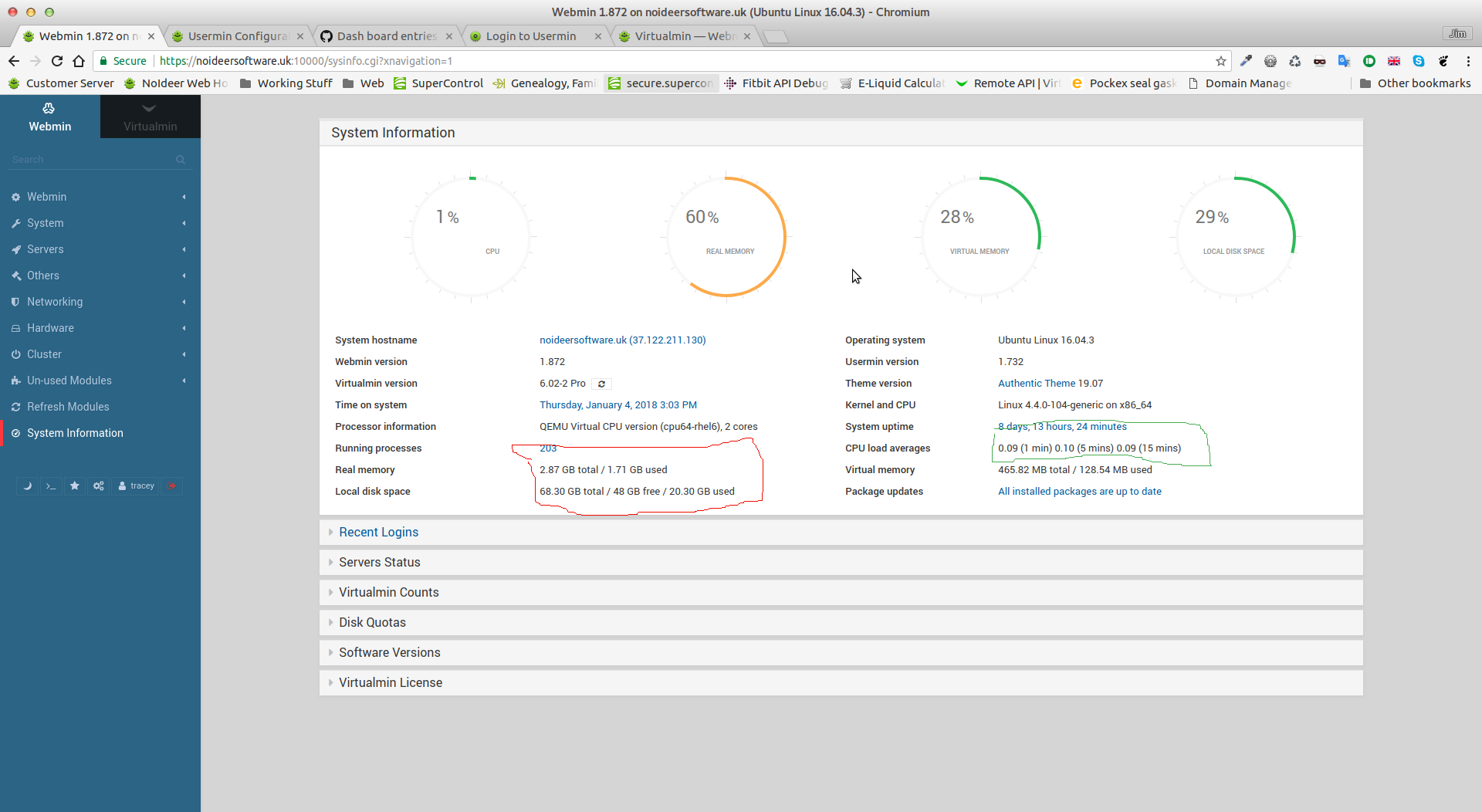Click the Authentic Theme link
The width and height of the screenshot is (1482, 812).
[x=1037, y=384]
